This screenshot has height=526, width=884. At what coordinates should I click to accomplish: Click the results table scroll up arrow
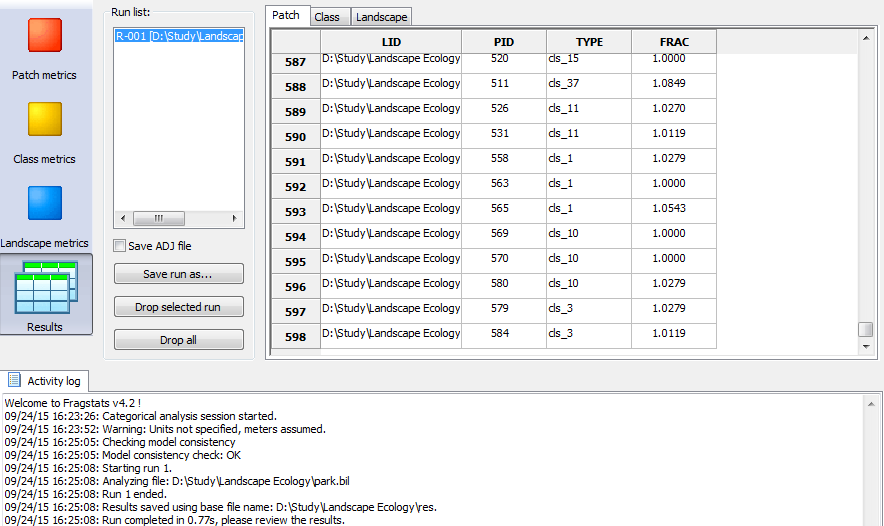click(865, 38)
